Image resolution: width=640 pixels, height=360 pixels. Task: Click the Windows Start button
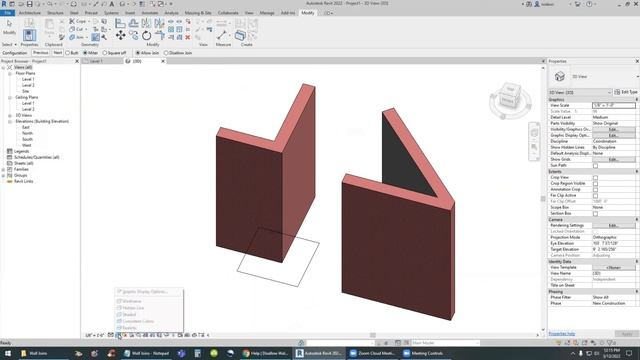click(x=8, y=353)
